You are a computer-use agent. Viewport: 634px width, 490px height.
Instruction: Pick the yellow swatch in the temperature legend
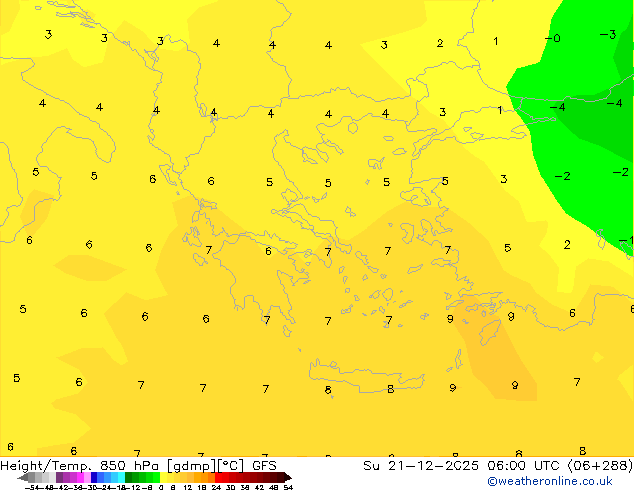(x=164, y=477)
